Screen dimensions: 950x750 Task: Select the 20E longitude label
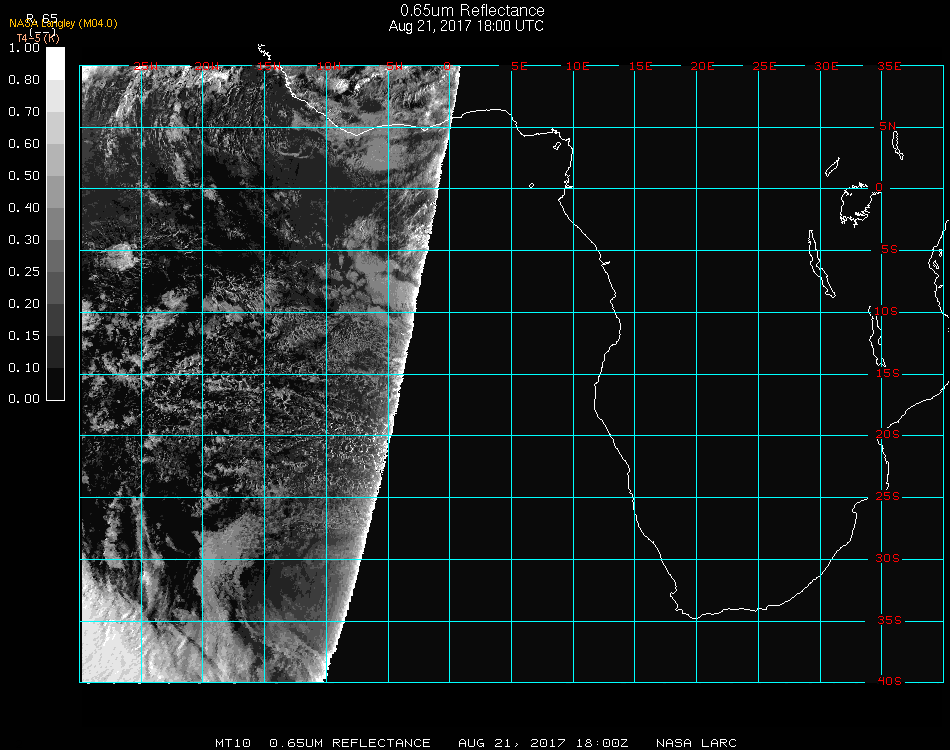702,66
